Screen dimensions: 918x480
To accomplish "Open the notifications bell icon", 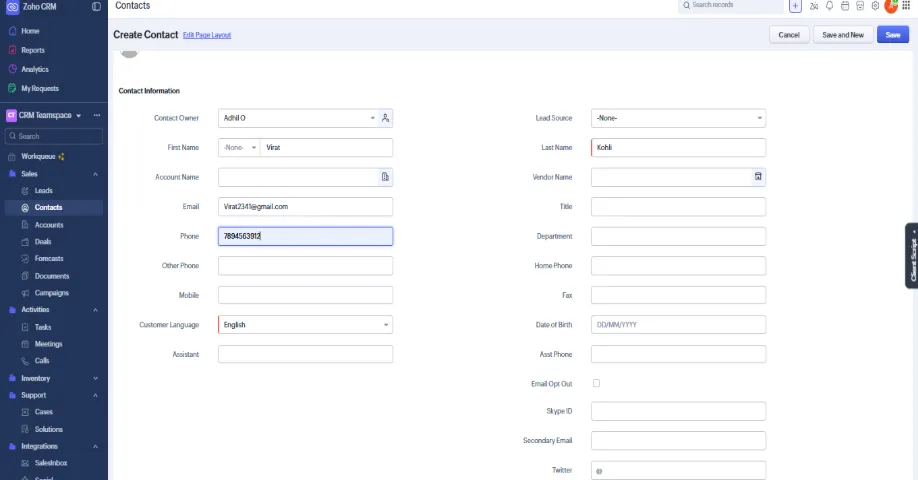I will click(830, 6).
